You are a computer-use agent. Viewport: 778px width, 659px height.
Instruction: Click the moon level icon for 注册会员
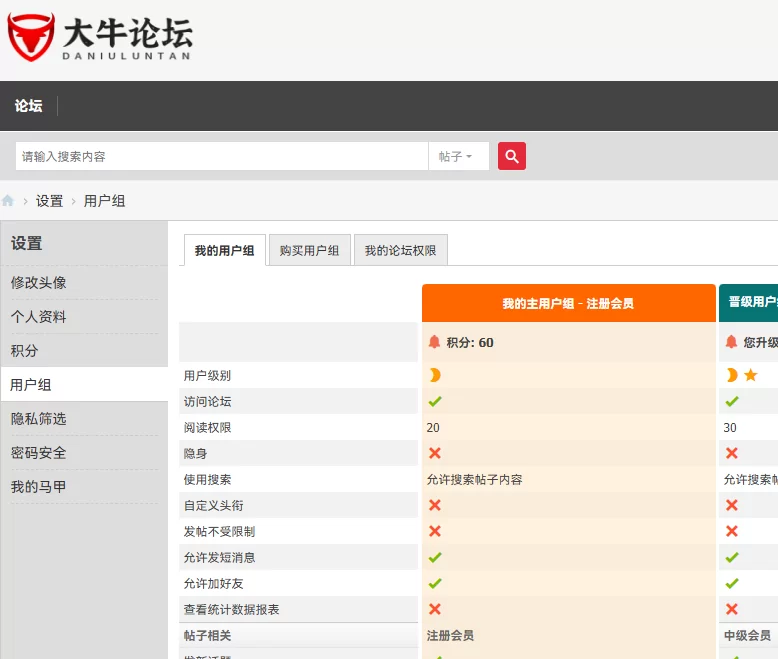[435, 375]
